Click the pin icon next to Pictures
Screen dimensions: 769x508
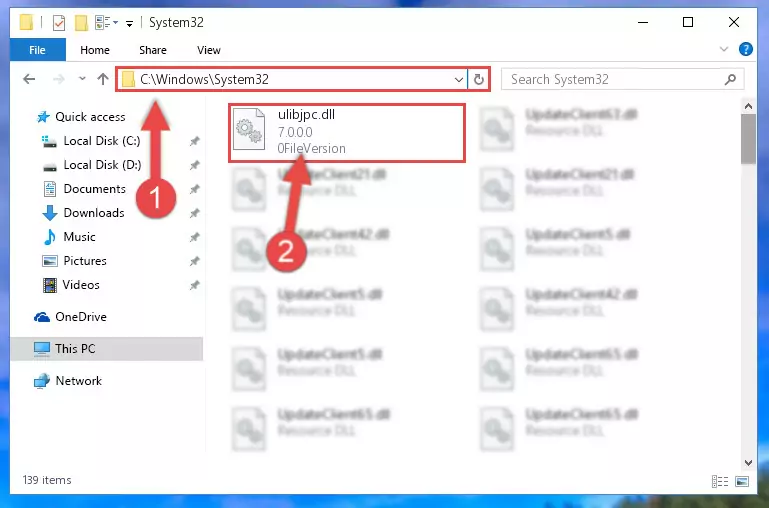pos(194,261)
